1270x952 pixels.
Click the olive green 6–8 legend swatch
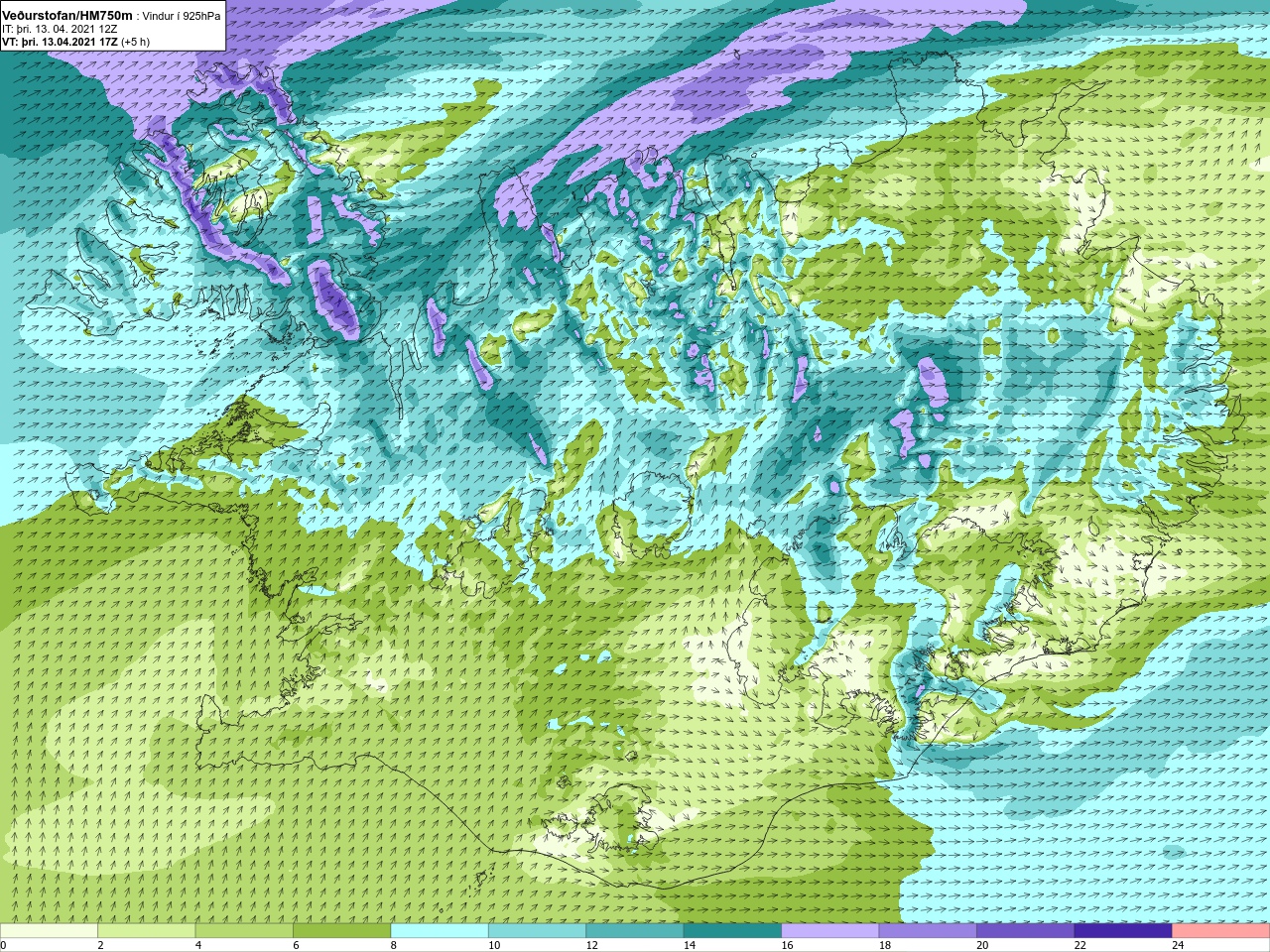341,931
